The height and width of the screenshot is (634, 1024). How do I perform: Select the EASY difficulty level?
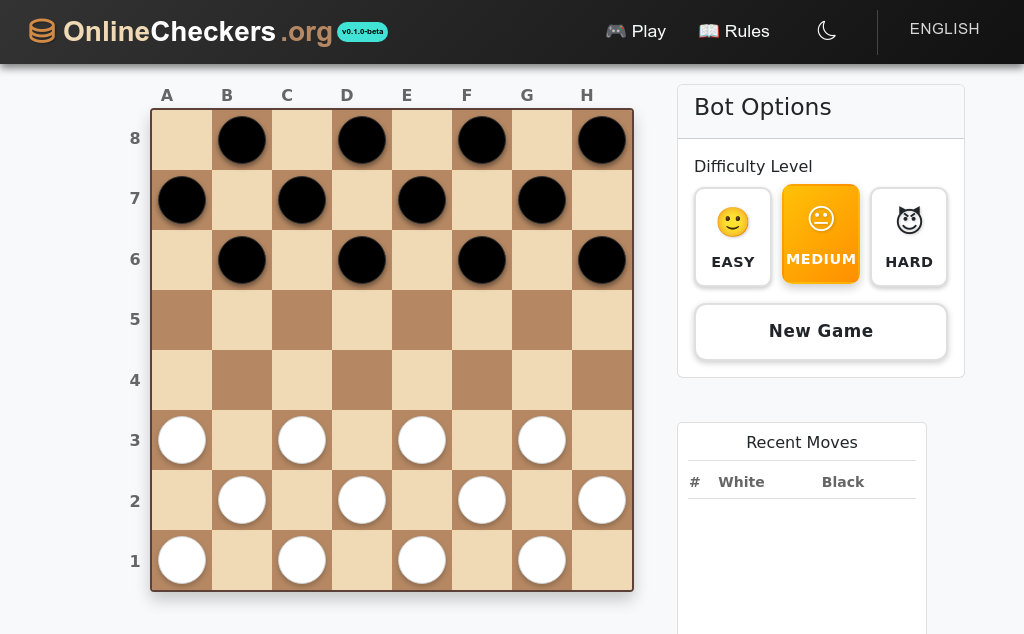click(x=733, y=237)
